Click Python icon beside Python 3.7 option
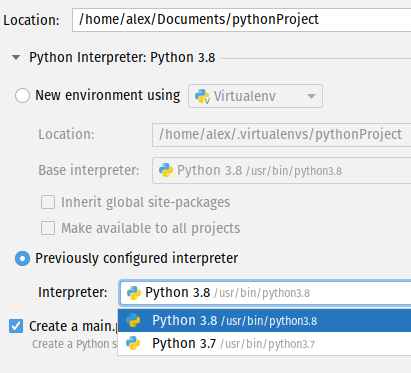The width and height of the screenshot is (411, 373). 133,343
